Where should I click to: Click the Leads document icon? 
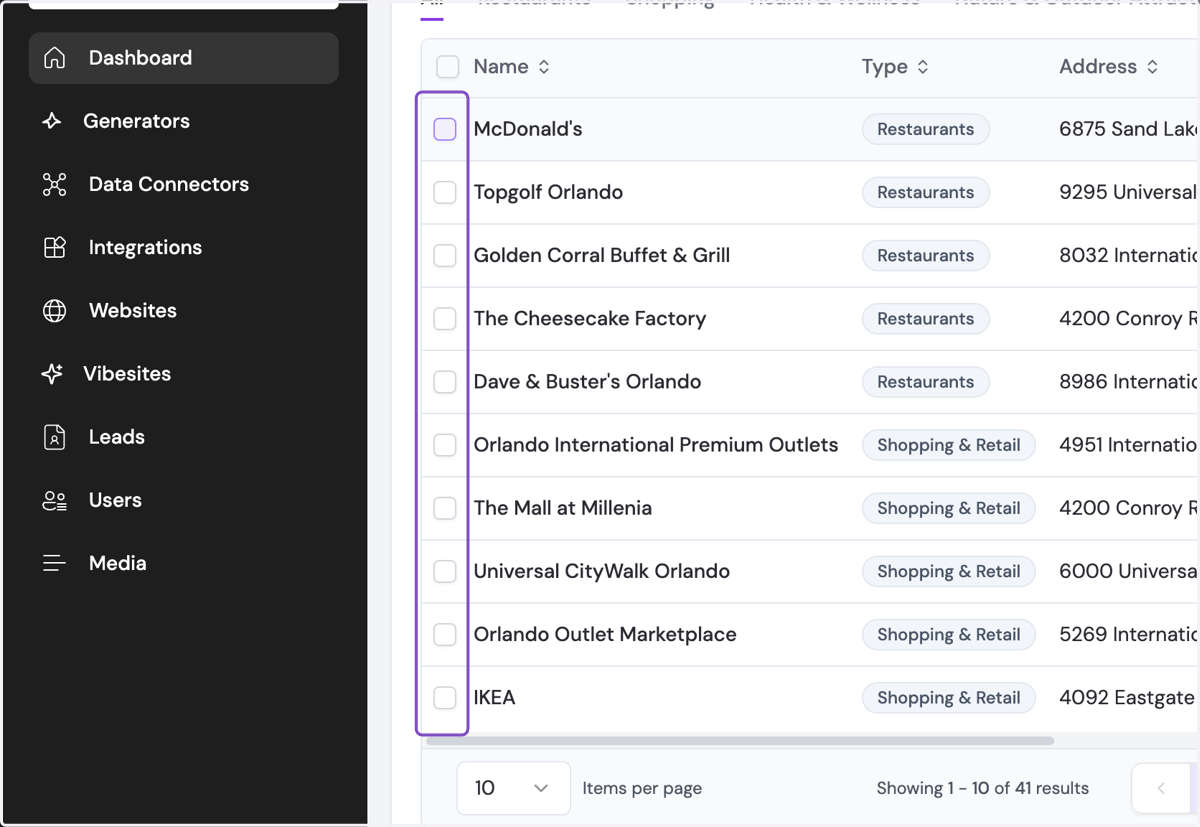(x=55, y=437)
